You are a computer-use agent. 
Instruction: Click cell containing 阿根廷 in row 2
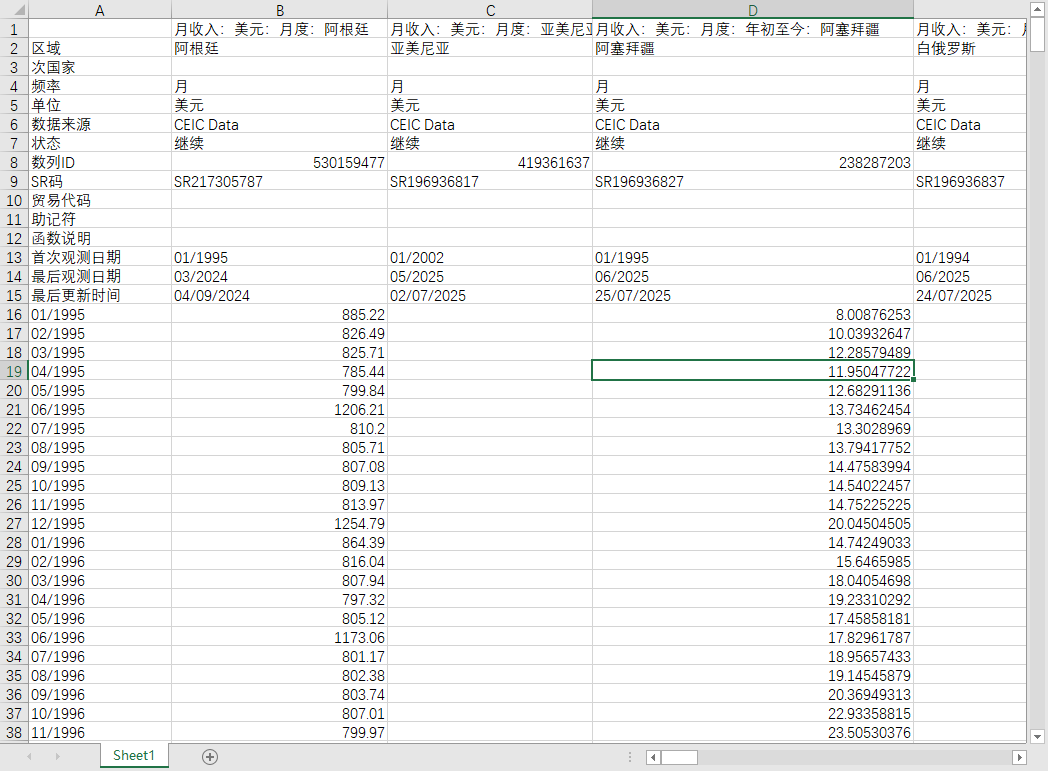tap(279, 48)
